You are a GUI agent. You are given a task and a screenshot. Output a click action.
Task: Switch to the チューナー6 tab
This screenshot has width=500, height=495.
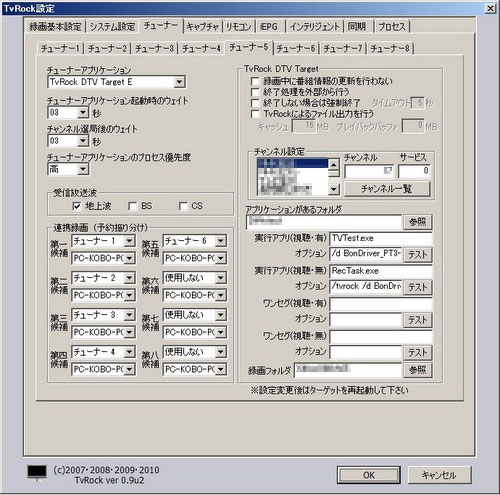coord(296,49)
